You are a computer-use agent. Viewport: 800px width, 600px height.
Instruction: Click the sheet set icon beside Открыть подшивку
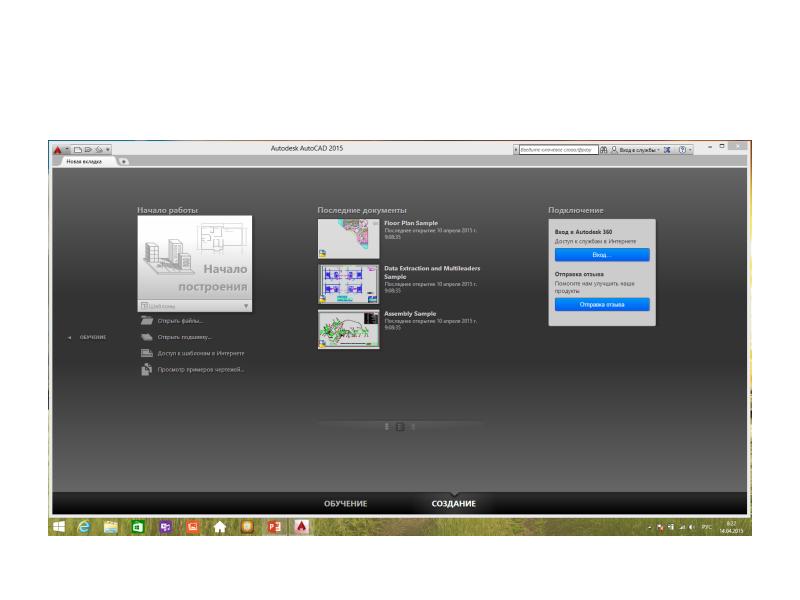146,337
